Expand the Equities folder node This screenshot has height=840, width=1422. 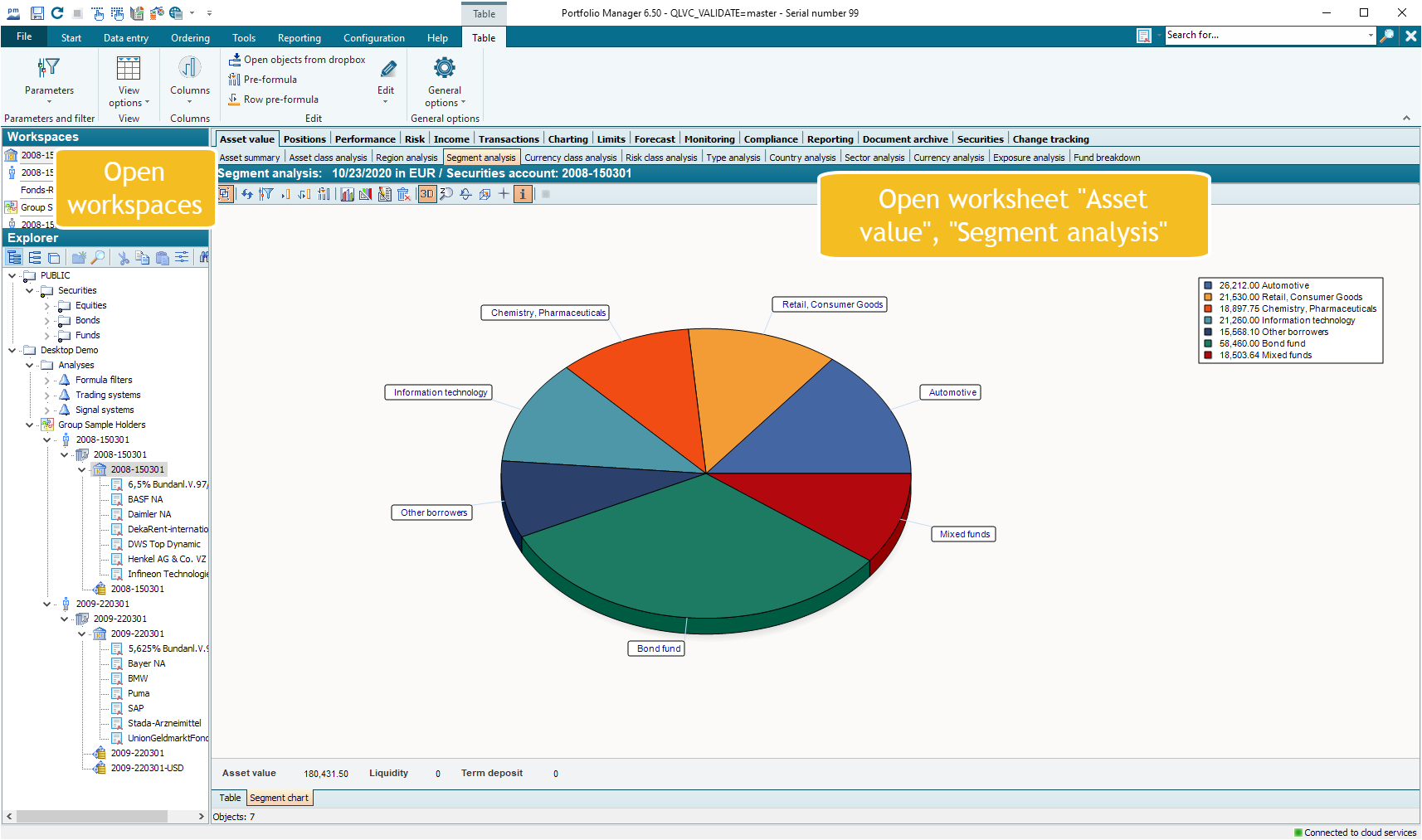(x=47, y=306)
